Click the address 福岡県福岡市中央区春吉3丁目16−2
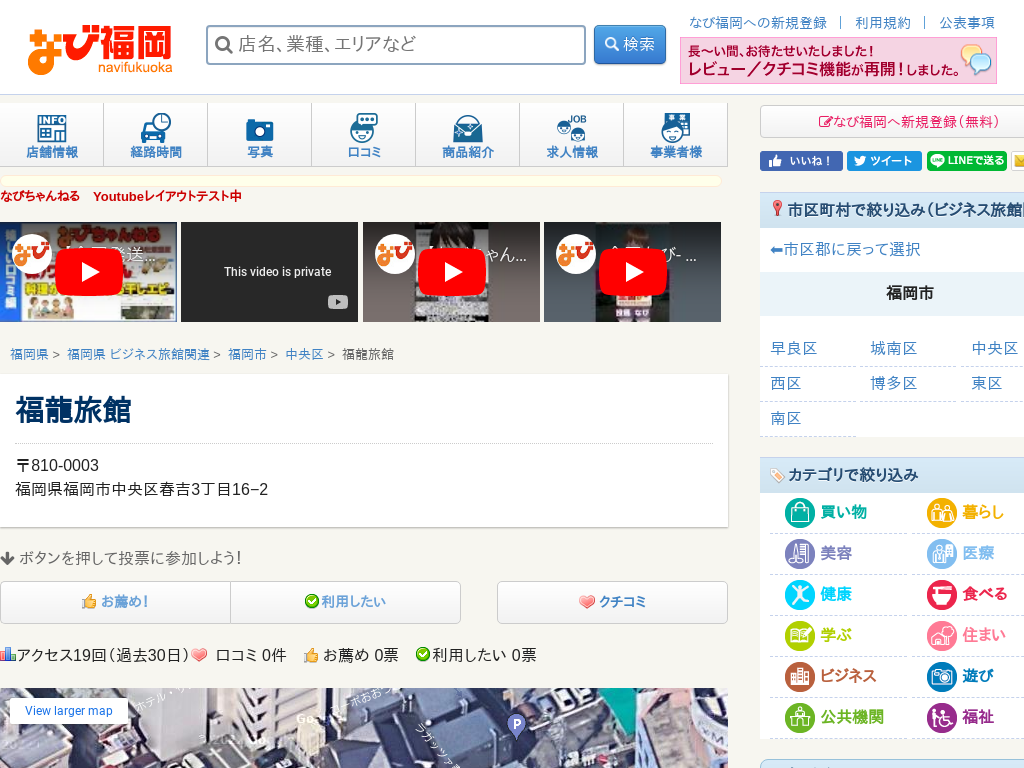Image resolution: width=1024 pixels, height=768 pixels. coord(142,489)
